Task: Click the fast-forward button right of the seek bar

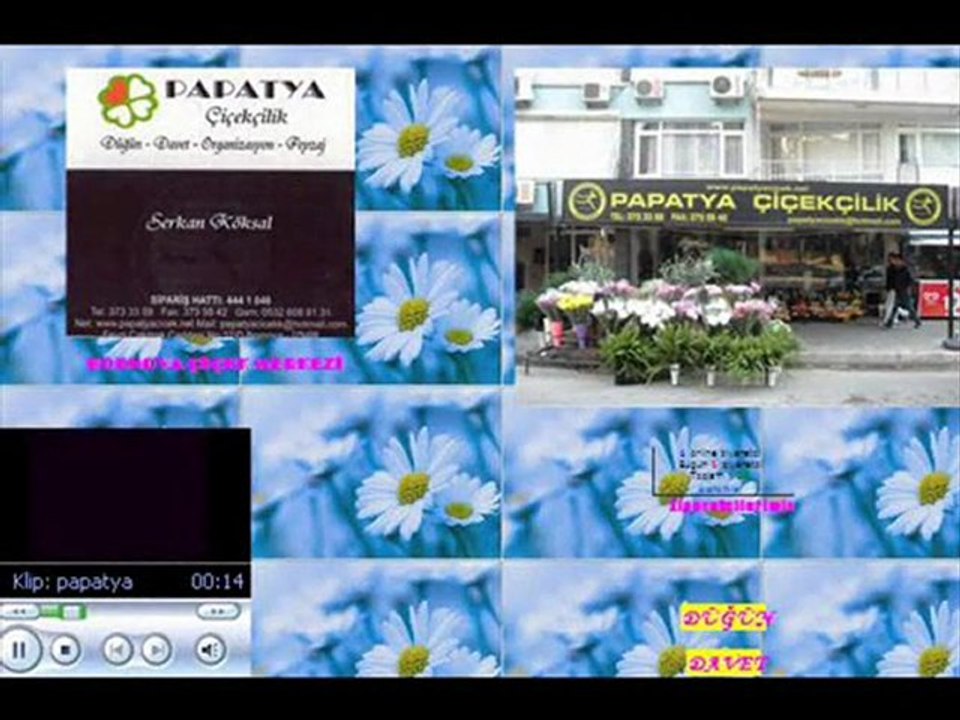Action: pyautogui.click(x=218, y=611)
